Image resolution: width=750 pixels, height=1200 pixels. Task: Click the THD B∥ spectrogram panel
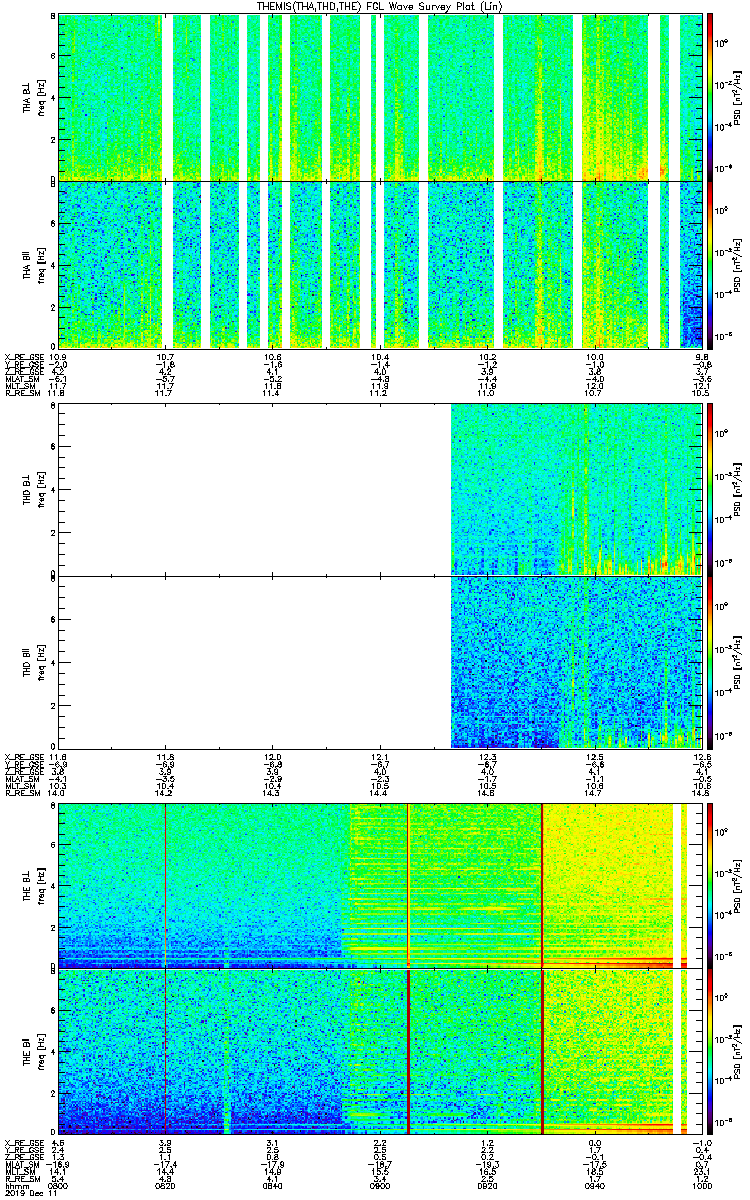pyautogui.click(x=380, y=662)
